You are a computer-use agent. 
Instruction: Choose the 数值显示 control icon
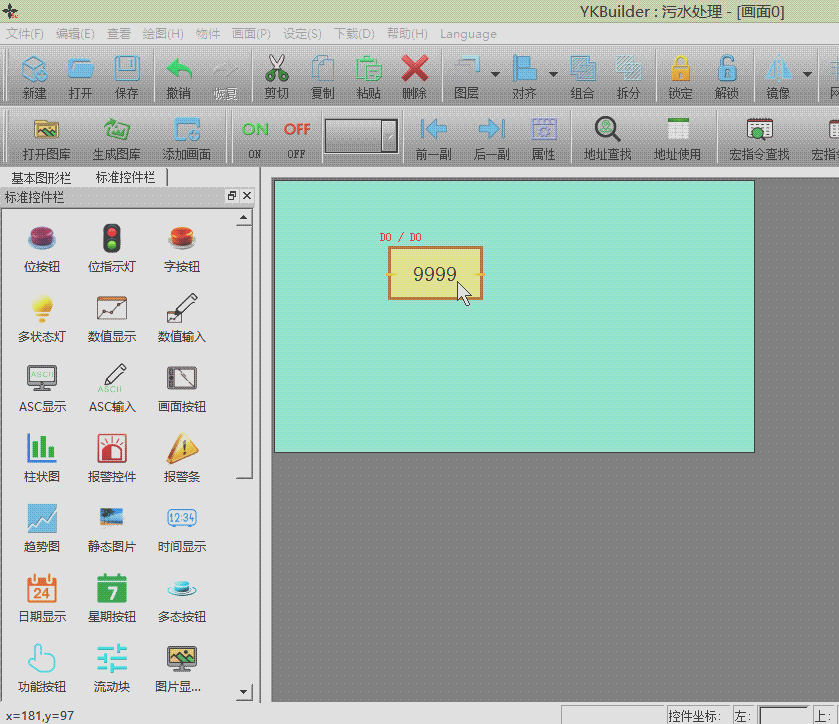[x=112, y=318]
